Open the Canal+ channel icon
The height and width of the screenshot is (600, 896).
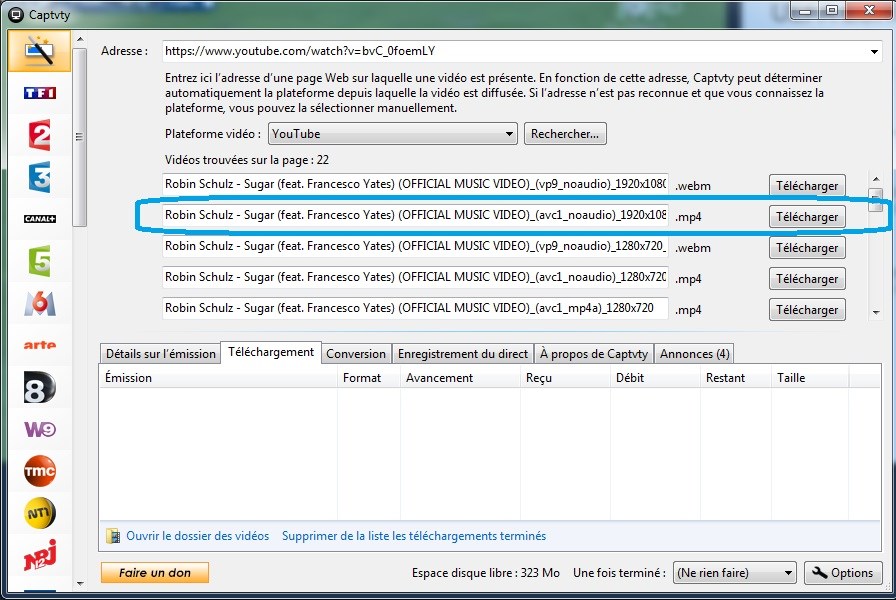click(39, 219)
